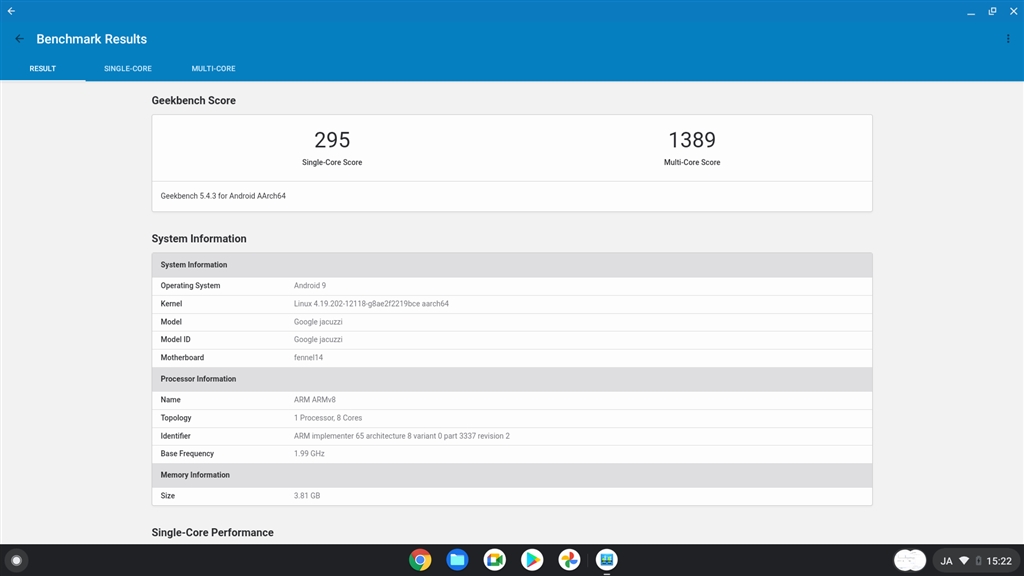Image resolution: width=1024 pixels, height=576 pixels.
Task: Select the Android 9 operating system value
Action: (310, 286)
